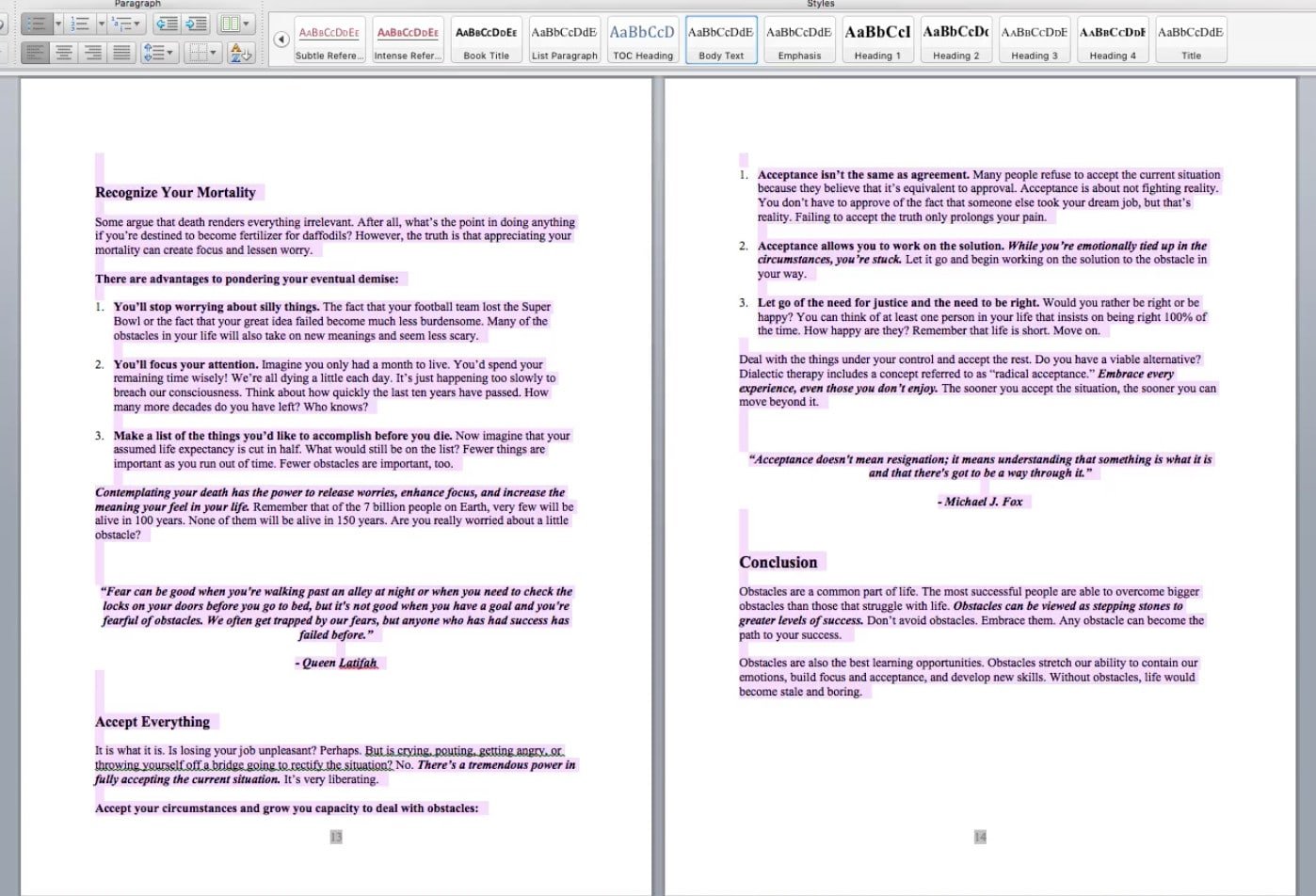Viewport: 1316px width, 896px height.
Task: Click 'You'll focus your attention.' text
Action: [x=185, y=364]
